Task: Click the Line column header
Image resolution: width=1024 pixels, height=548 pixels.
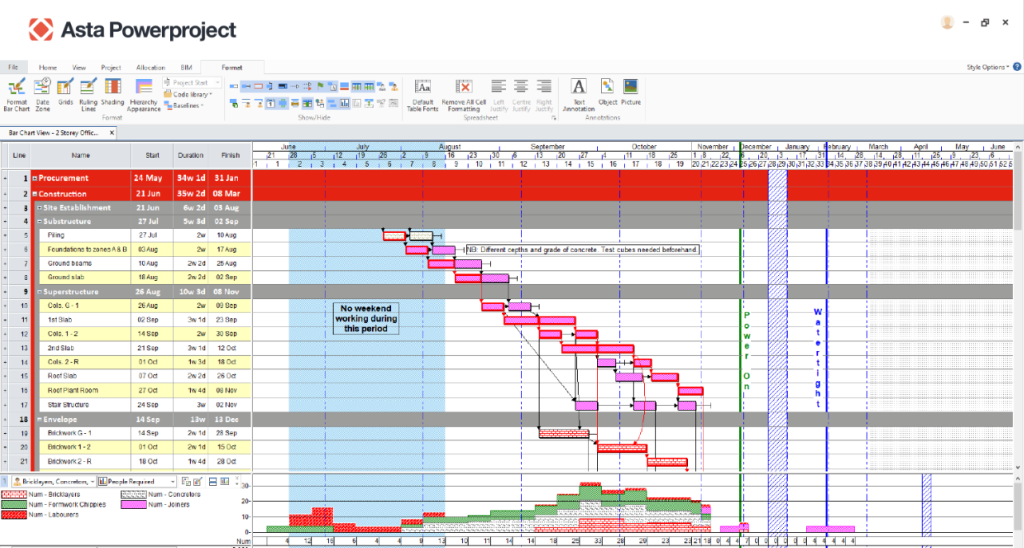Action: (x=20, y=155)
